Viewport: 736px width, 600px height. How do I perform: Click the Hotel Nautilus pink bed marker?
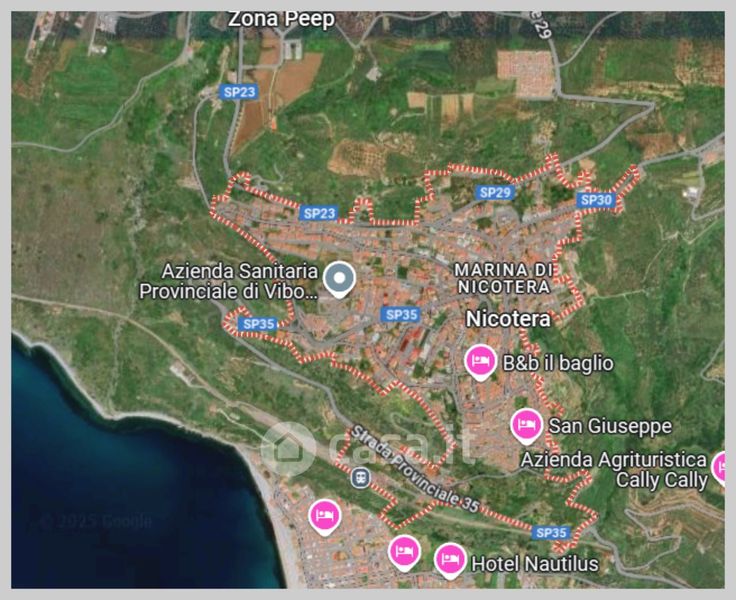tap(450, 561)
